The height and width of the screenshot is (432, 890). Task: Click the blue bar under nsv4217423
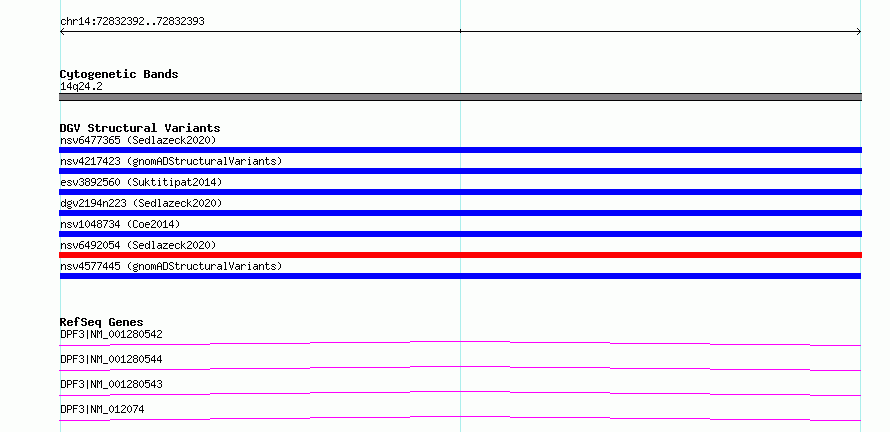pos(460,171)
